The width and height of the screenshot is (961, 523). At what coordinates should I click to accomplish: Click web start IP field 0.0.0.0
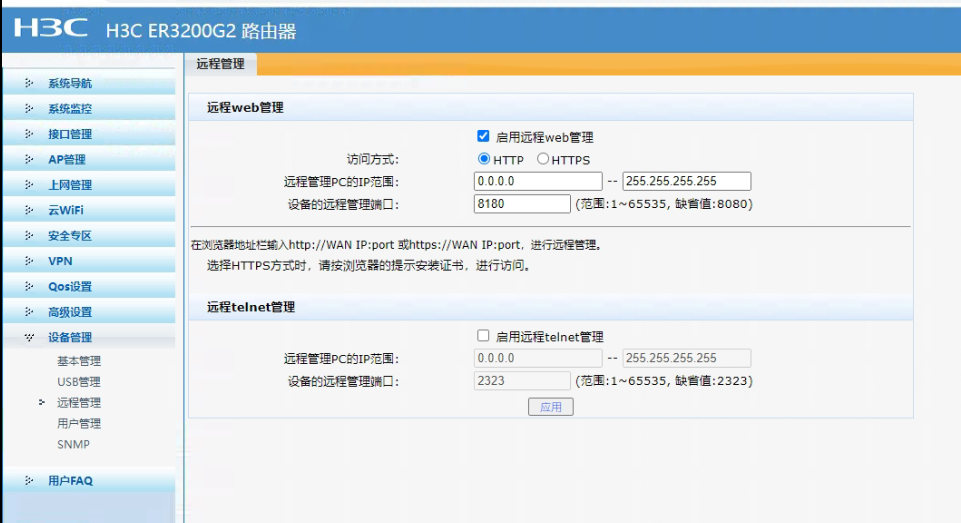tap(538, 181)
